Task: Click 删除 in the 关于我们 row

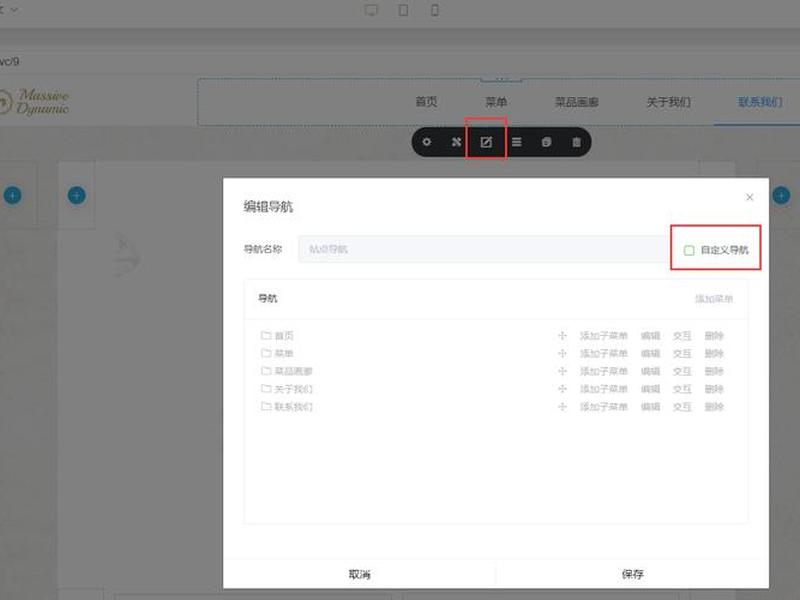Action: (x=714, y=389)
